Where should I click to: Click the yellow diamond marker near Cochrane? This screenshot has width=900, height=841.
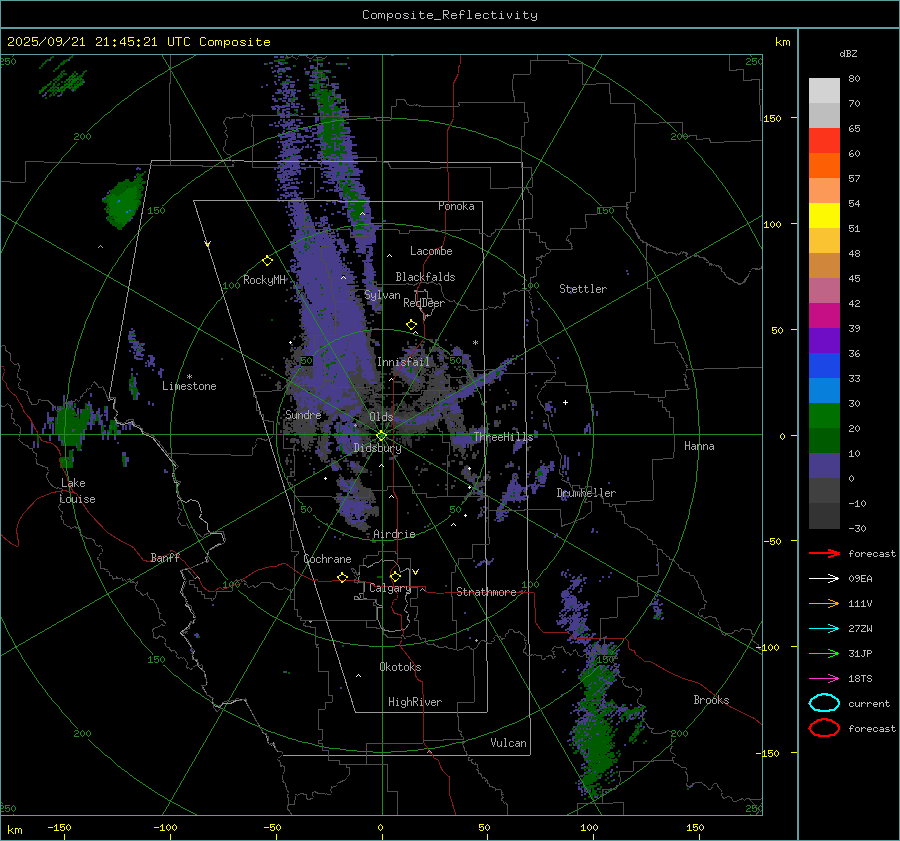click(342, 577)
